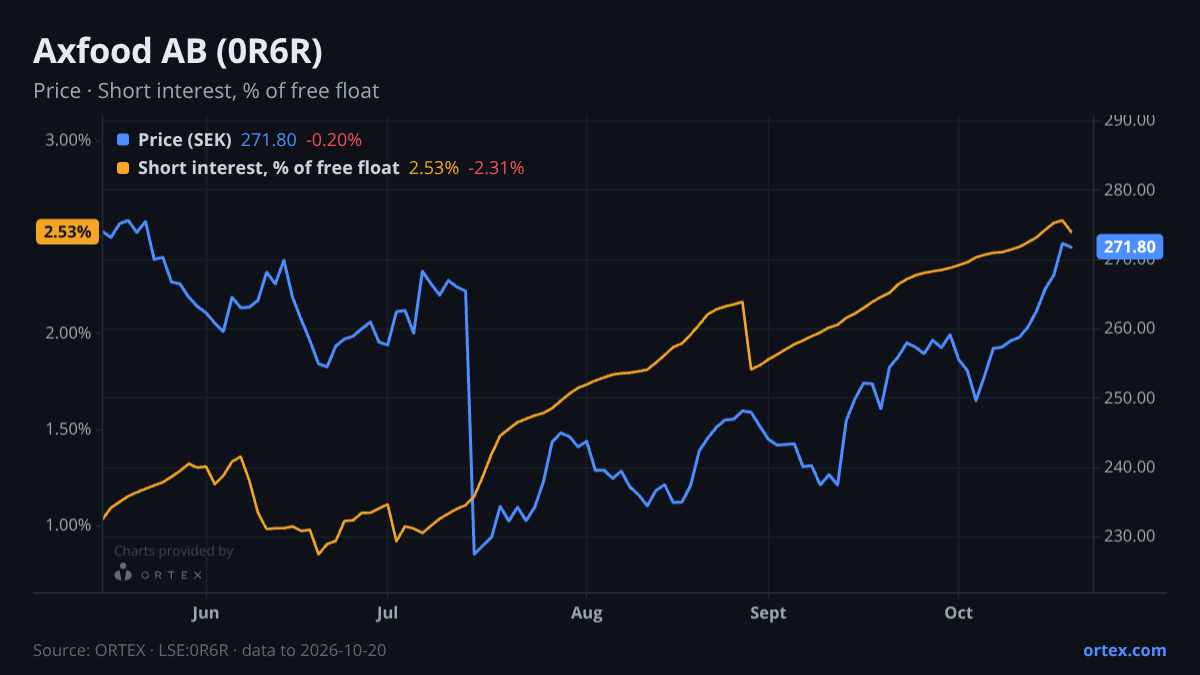The height and width of the screenshot is (675, 1200).
Task: Click the 280.00 right axis label
Action: pos(1130,190)
